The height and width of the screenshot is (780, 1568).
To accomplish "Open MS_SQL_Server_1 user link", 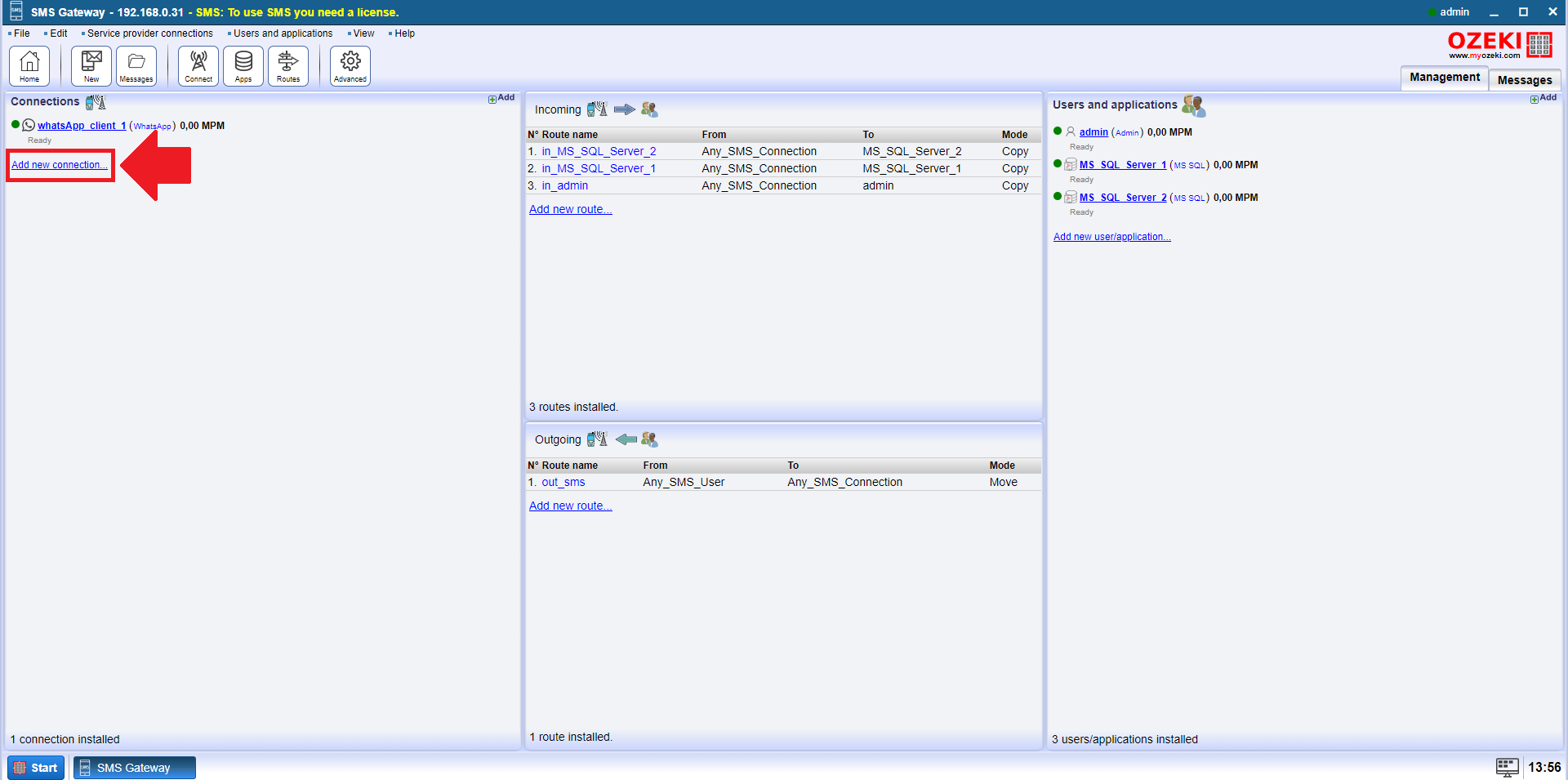I will pos(1123,165).
